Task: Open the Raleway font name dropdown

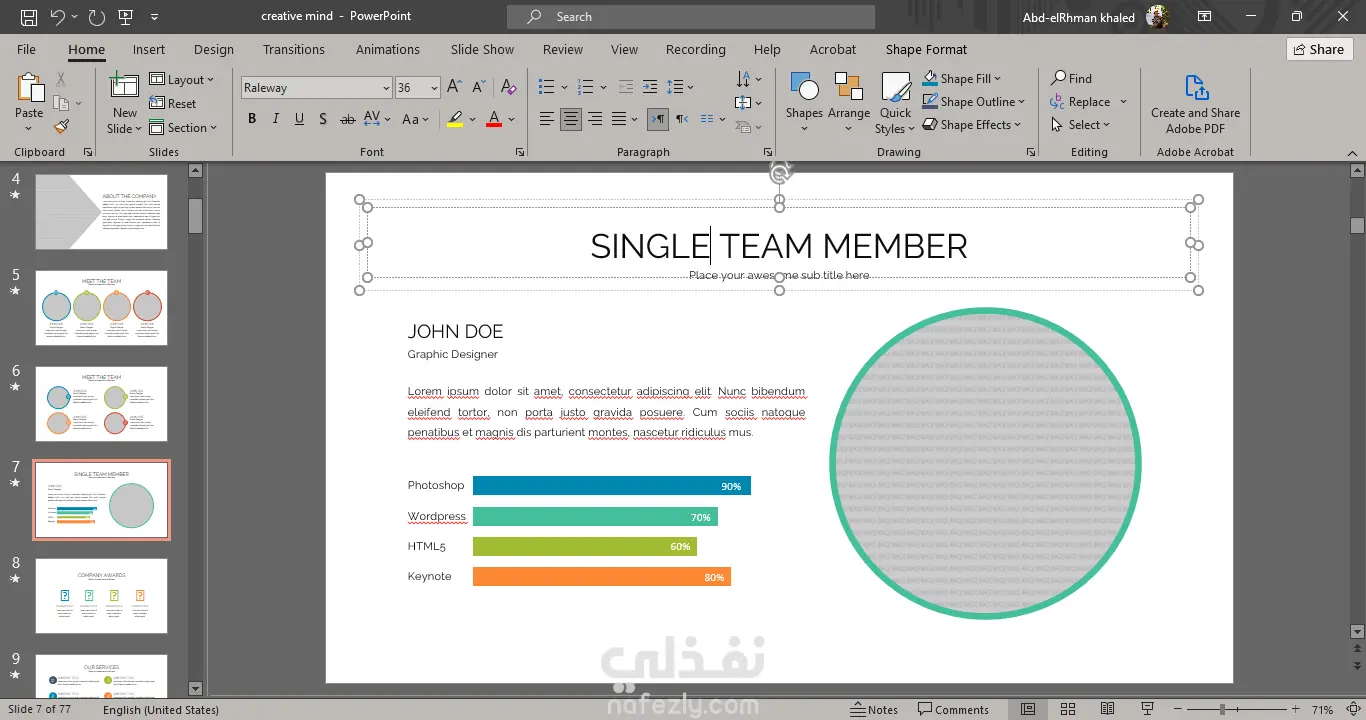Action: (386, 88)
